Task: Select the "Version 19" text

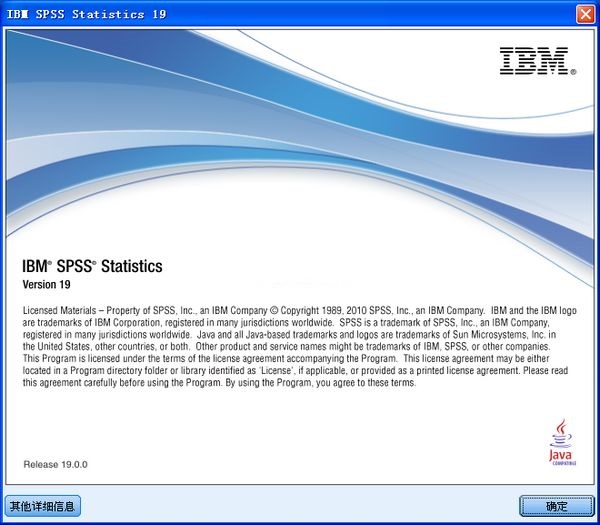Action: click(46, 284)
